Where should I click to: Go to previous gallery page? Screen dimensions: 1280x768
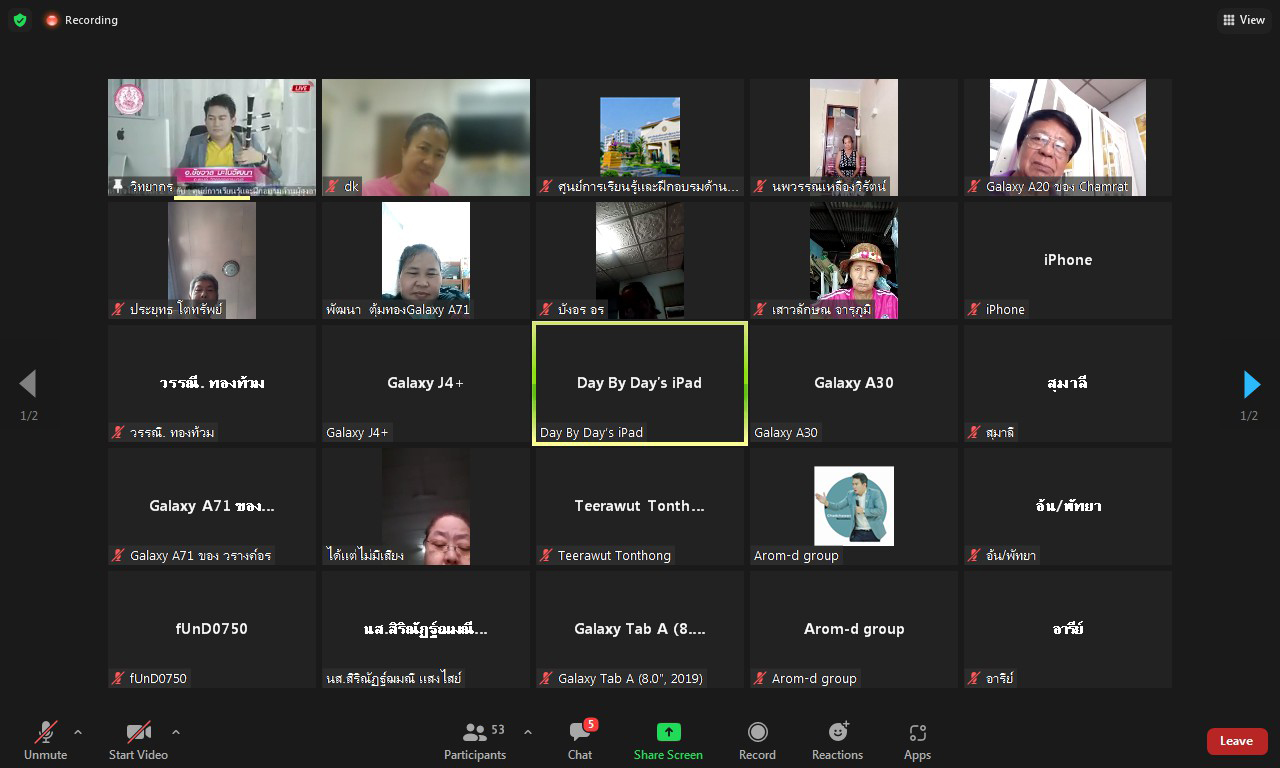(28, 384)
